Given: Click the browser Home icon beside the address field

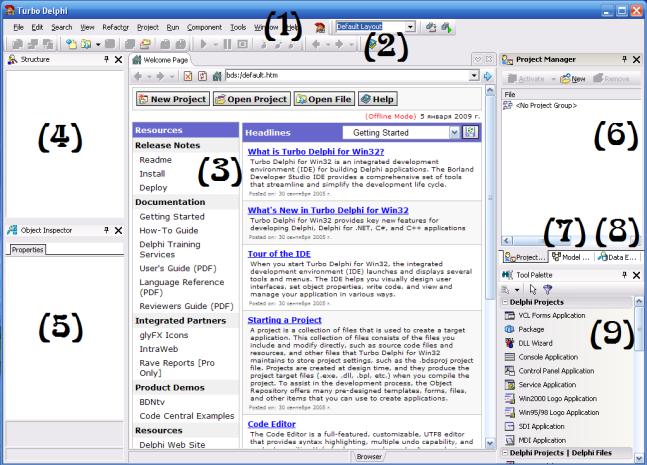Looking at the screenshot, I should [217, 76].
